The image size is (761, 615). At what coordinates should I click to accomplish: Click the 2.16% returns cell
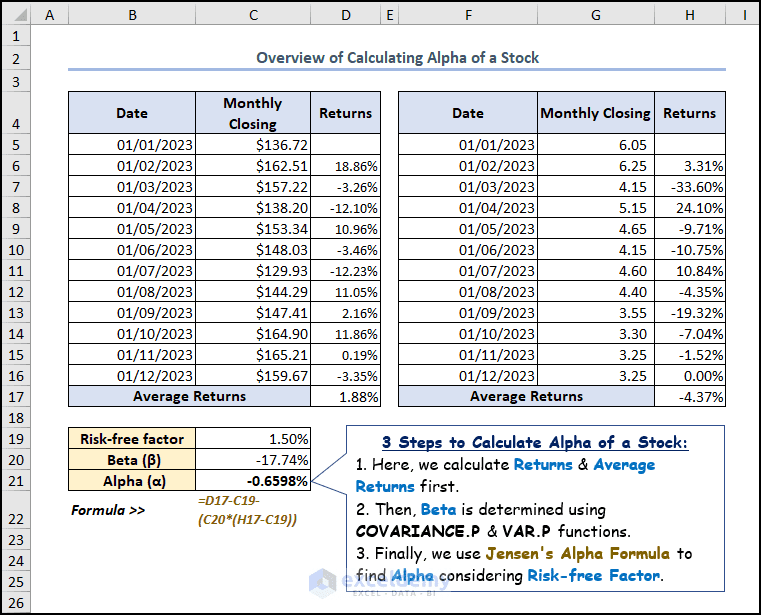346,313
